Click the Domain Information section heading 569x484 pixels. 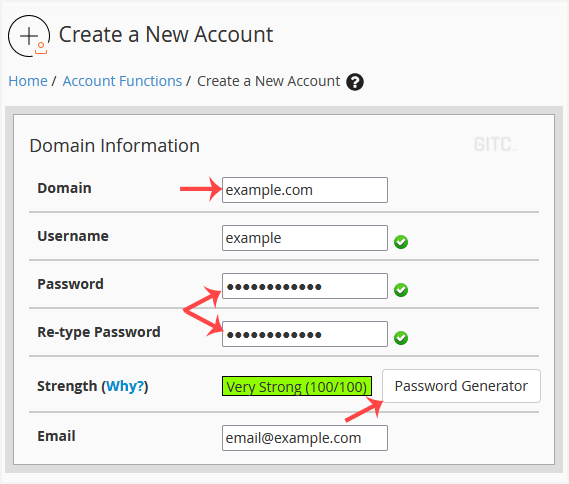[115, 146]
